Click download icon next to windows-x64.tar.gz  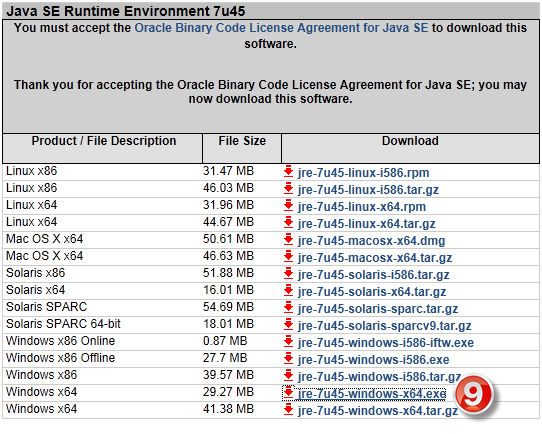click(288, 409)
